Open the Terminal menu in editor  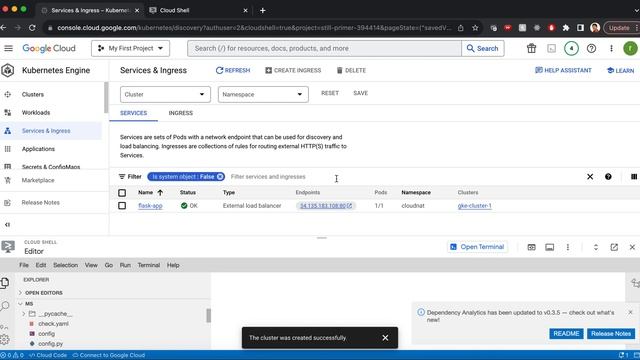pyautogui.click(x=149, y=265)
